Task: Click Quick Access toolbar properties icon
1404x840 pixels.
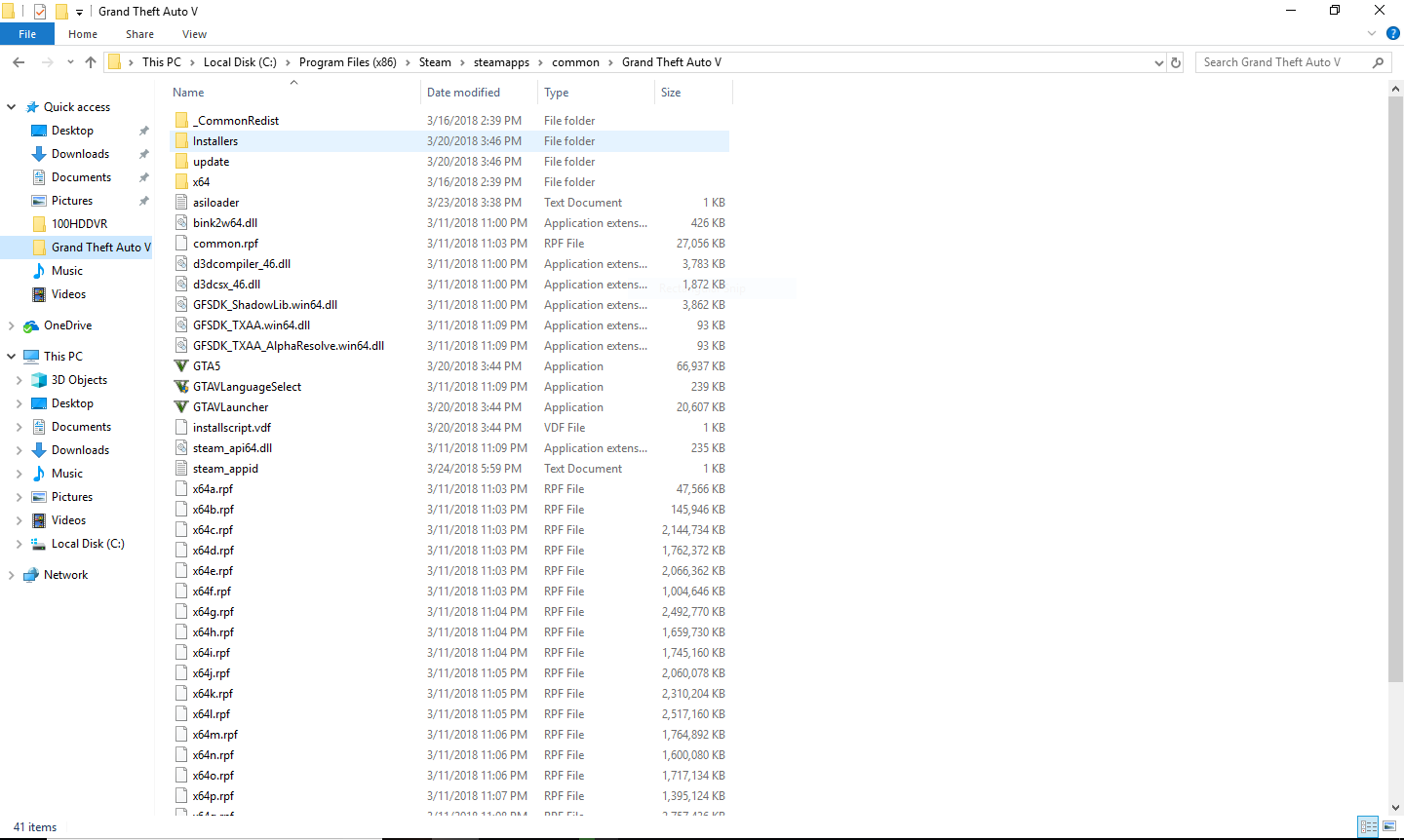Action: click(40, 12)
